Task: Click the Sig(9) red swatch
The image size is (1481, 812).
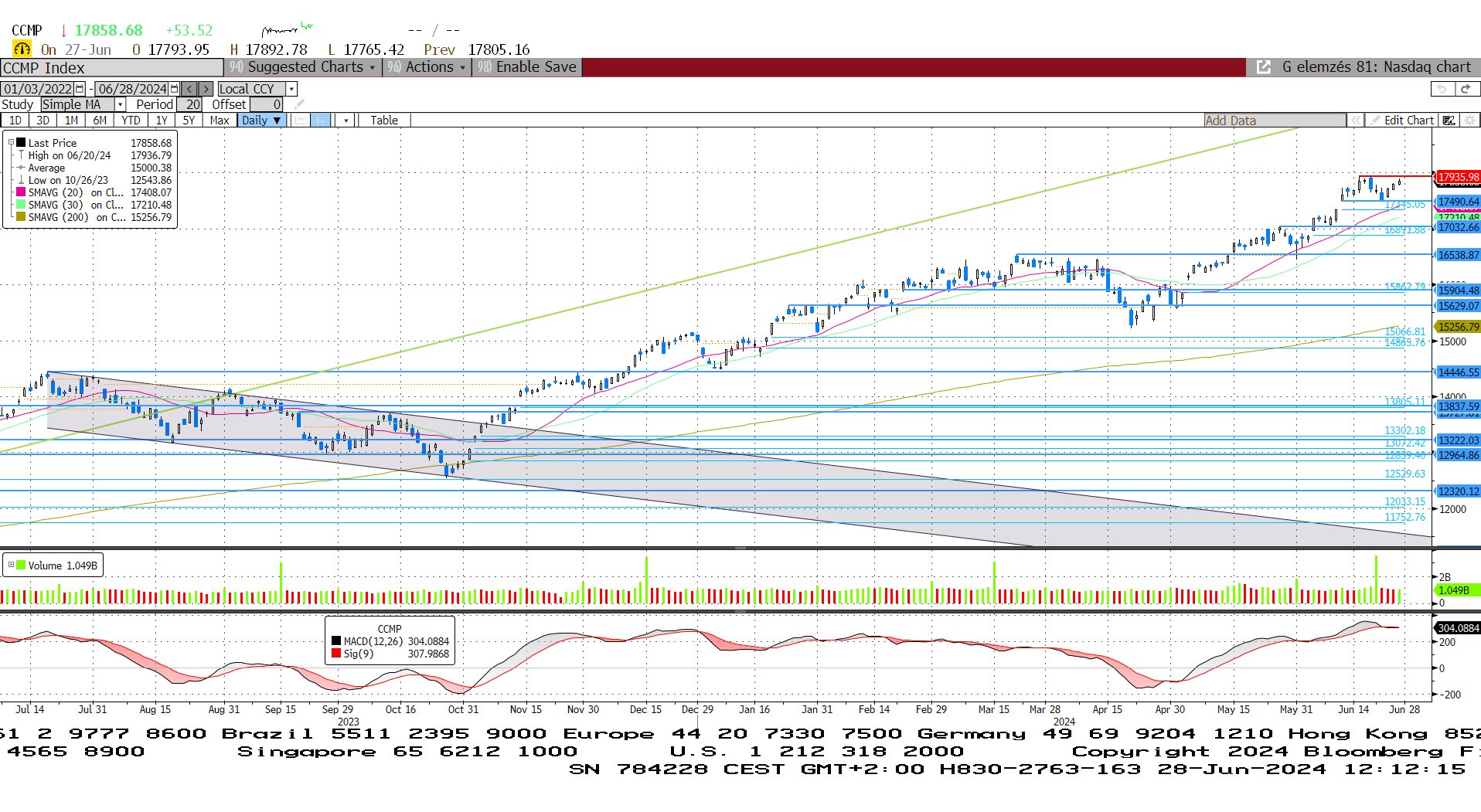Action: click(336, 654)
